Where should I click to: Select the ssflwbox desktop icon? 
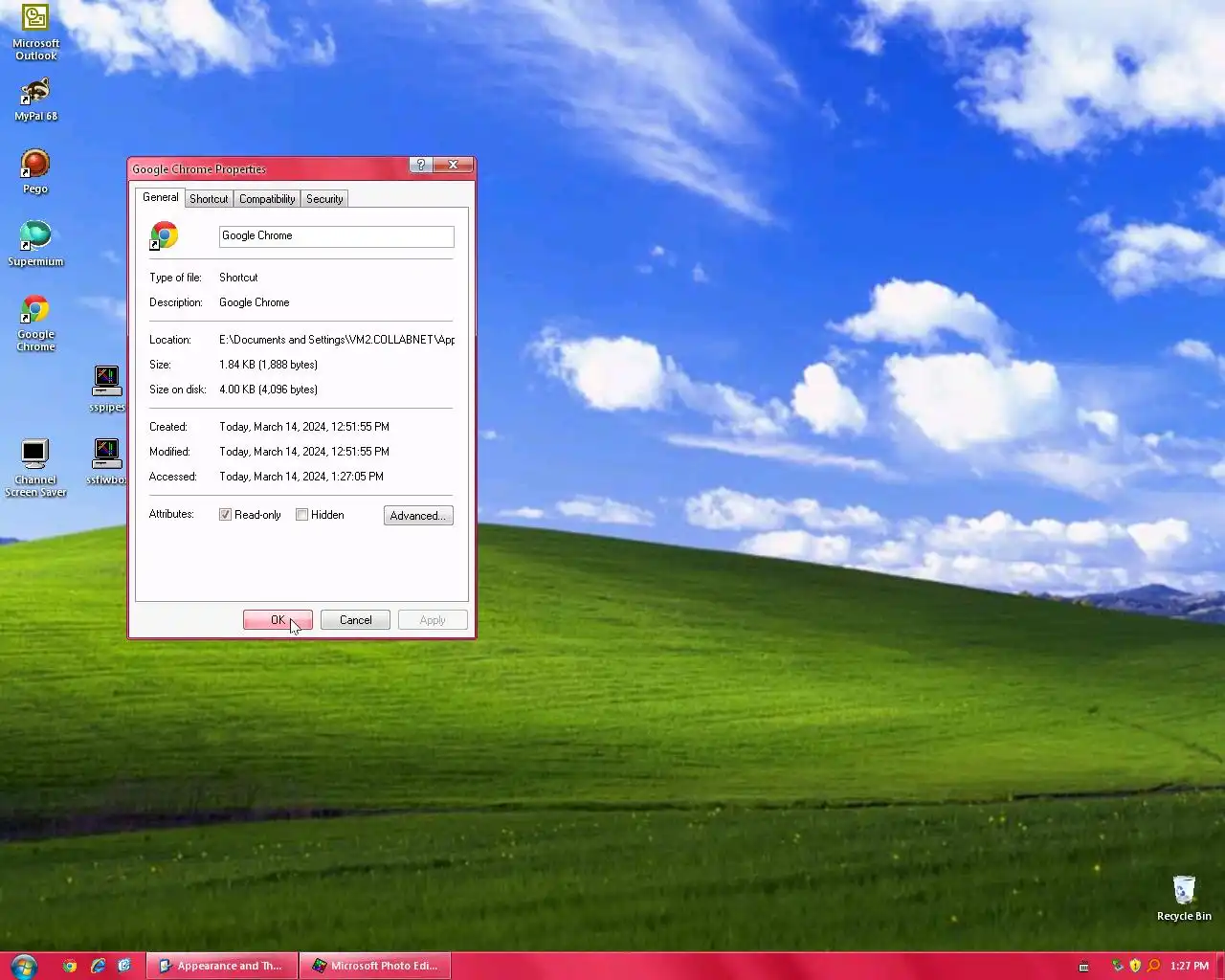(107, 461)
